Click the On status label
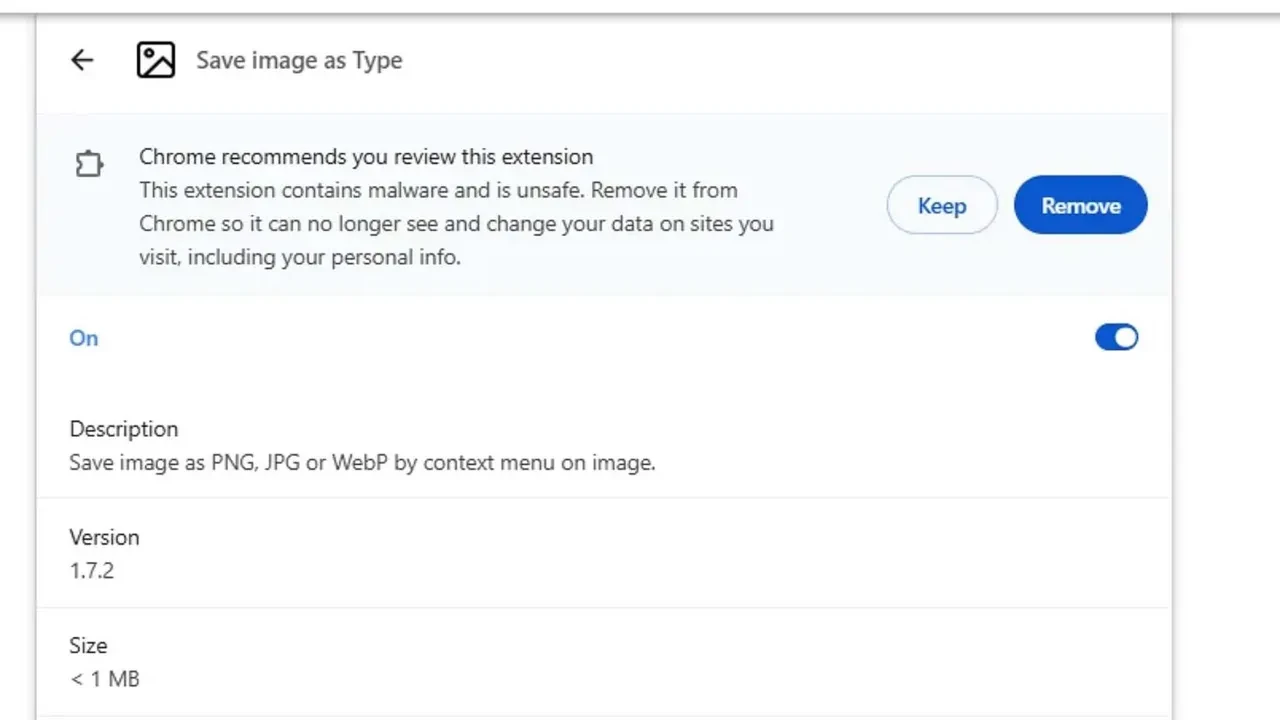Screen dimensions: 1280x720 click(83, 338)
